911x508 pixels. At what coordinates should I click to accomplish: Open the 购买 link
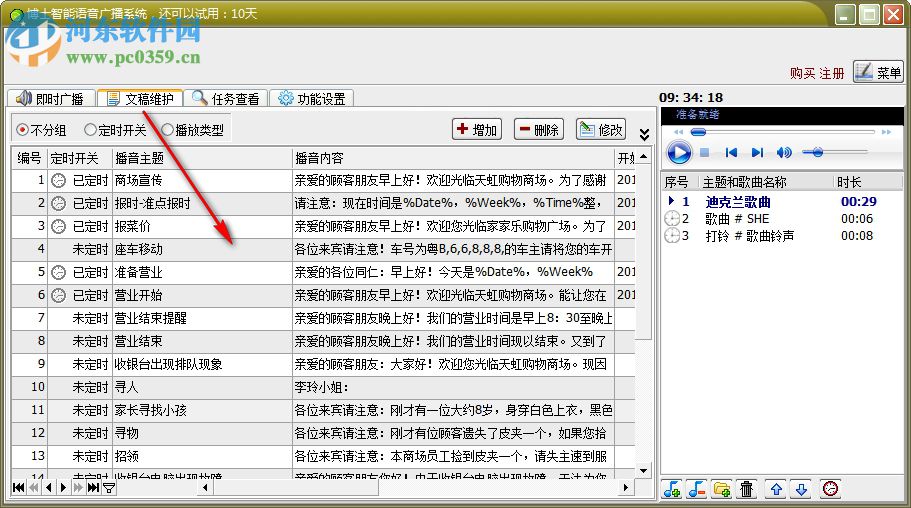click(x=802, y=73)
